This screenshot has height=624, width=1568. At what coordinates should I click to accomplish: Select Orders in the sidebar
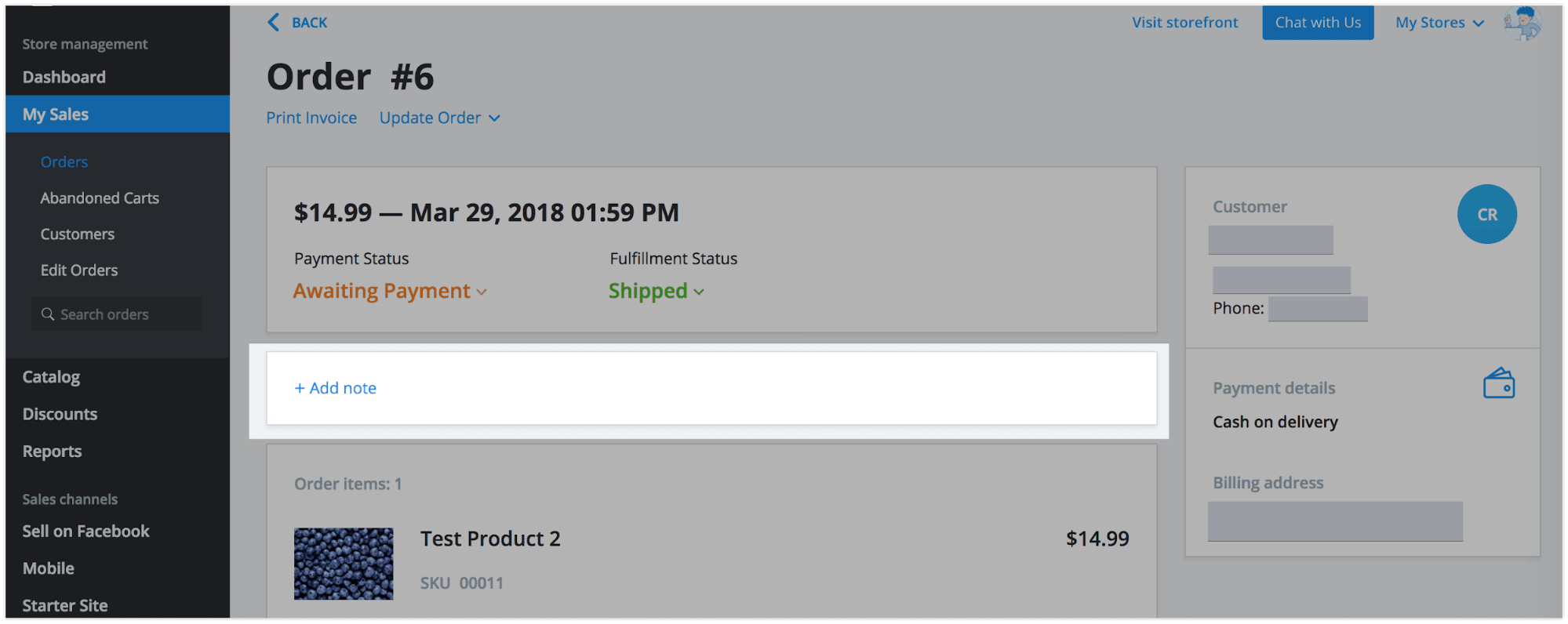click(x=64, y=161)
